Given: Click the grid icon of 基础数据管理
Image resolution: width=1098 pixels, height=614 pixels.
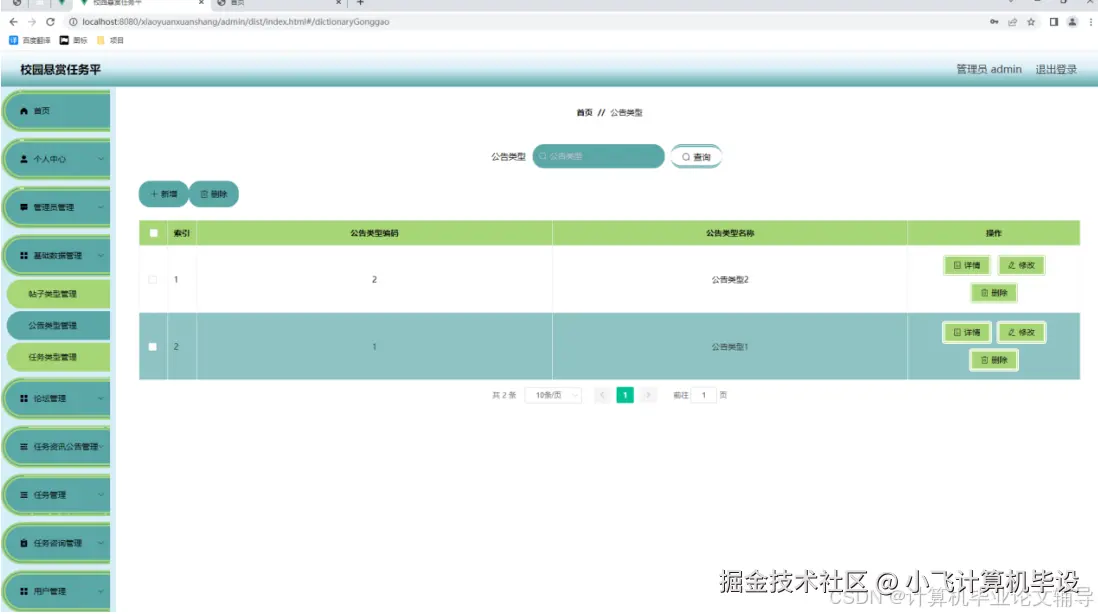Looking at the screenshot, I should tap(24, 256).
